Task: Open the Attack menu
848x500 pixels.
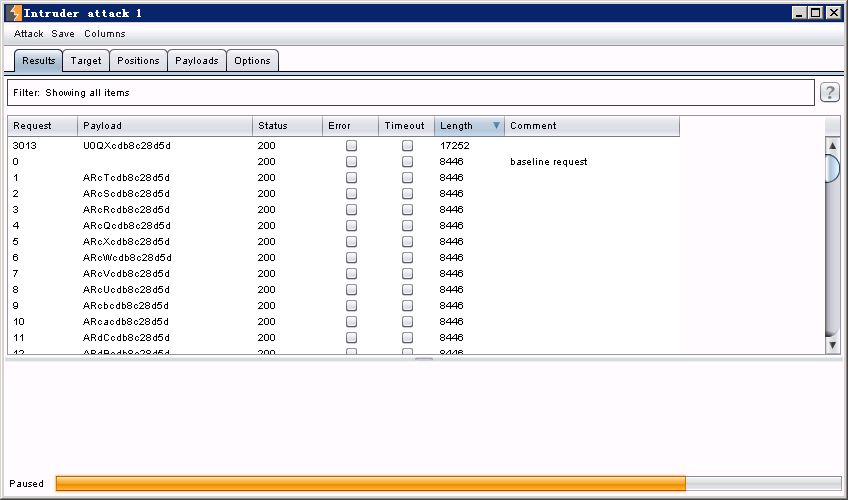Action: point(28,34)
